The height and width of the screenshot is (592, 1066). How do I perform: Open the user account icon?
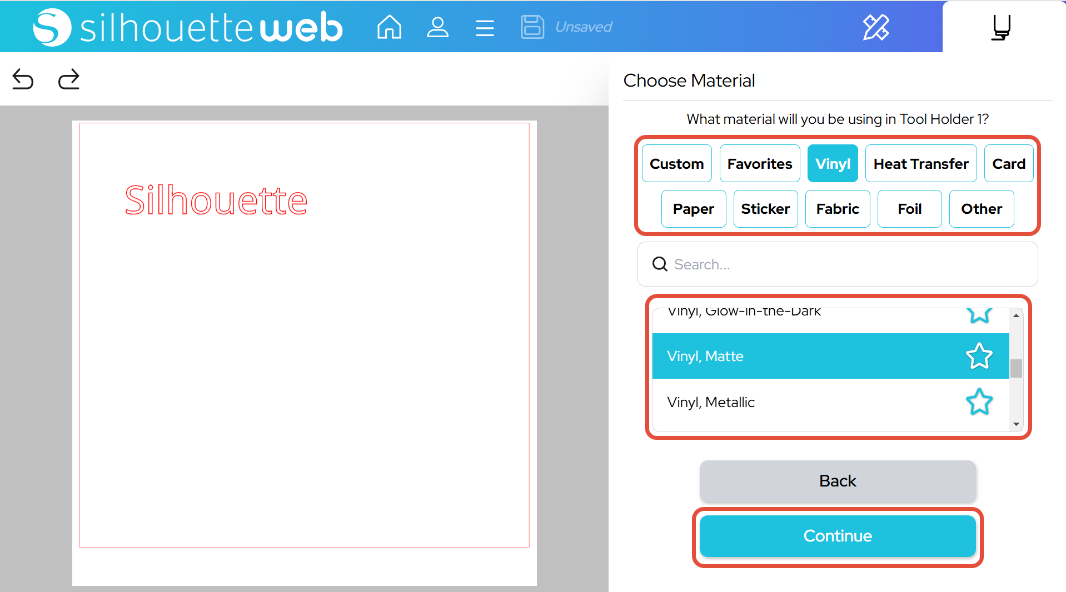click(437, 27)
